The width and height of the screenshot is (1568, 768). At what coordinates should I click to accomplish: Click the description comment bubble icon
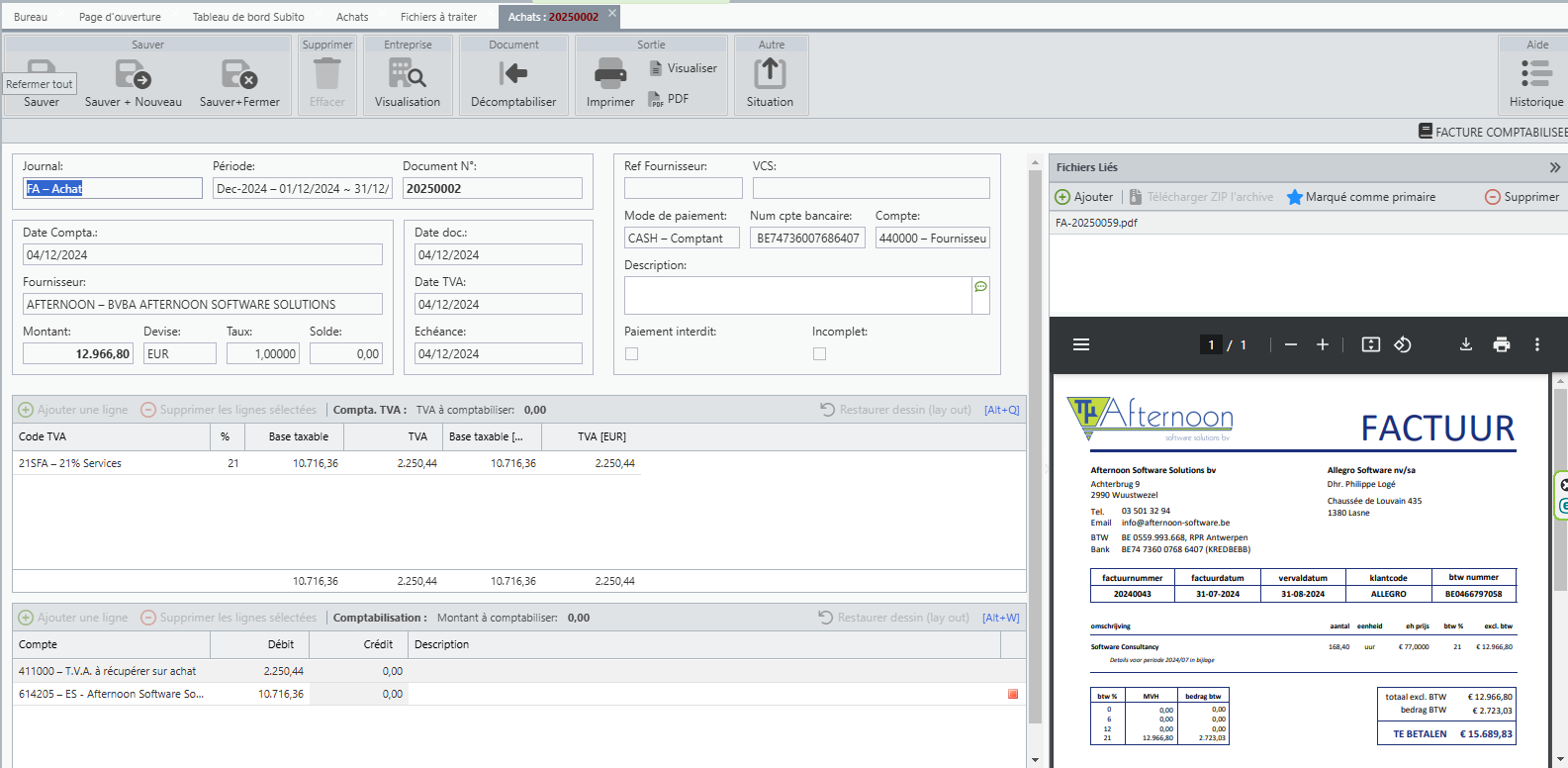click(980, 286)
